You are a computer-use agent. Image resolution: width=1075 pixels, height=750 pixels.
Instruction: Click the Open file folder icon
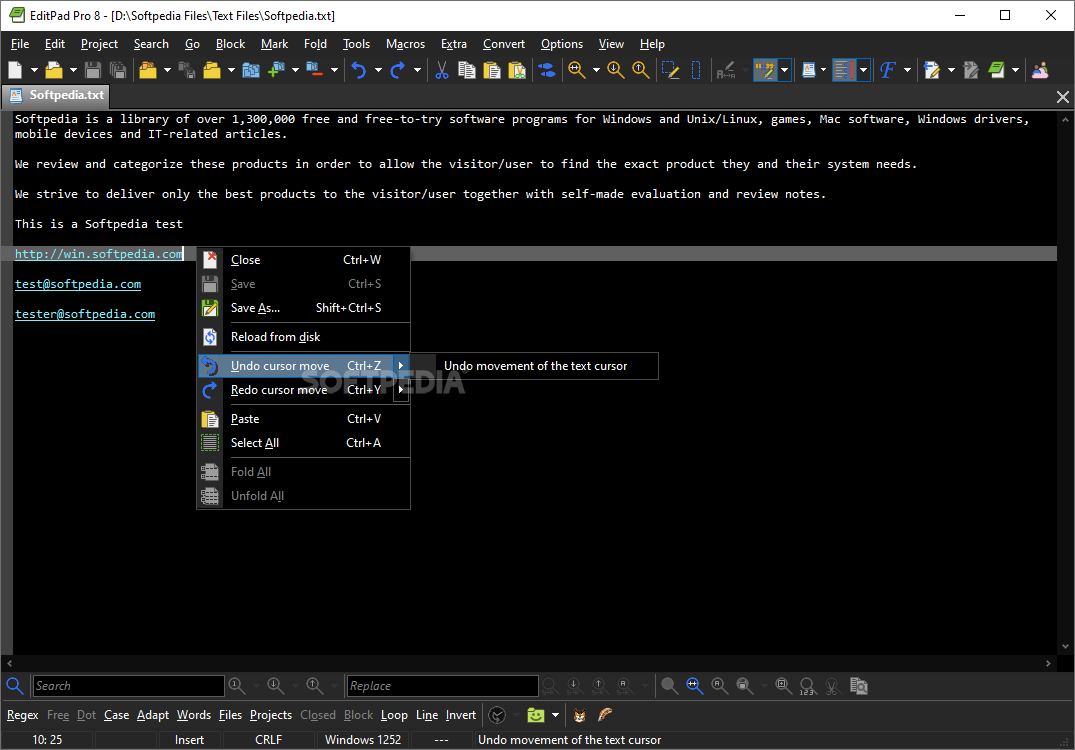[53, 70]
